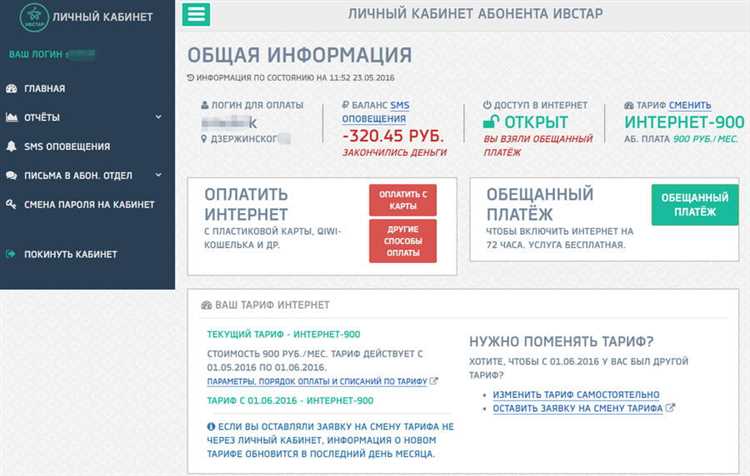Click the Оплатить интернет card heading
750x476 pixels.
point(246,204)
